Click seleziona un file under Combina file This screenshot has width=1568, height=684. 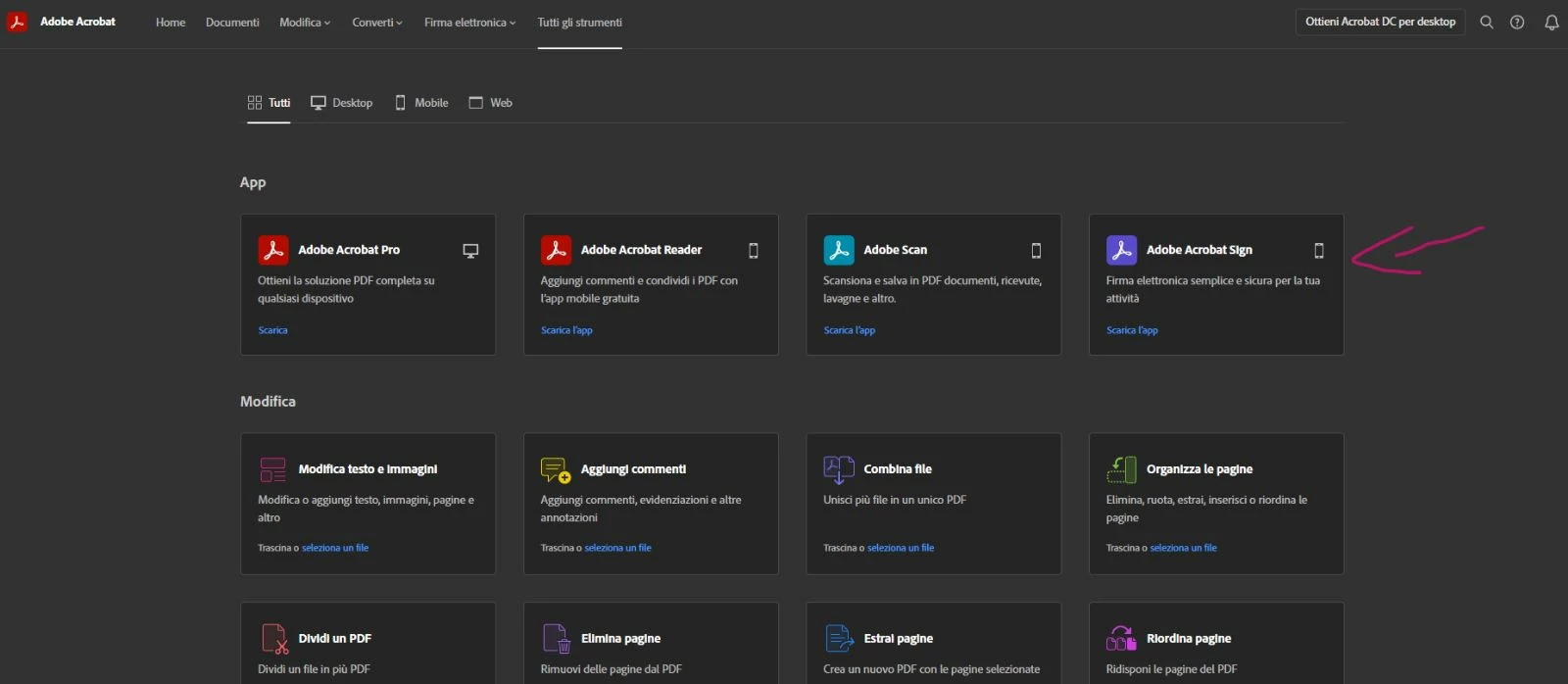(901, 548)
